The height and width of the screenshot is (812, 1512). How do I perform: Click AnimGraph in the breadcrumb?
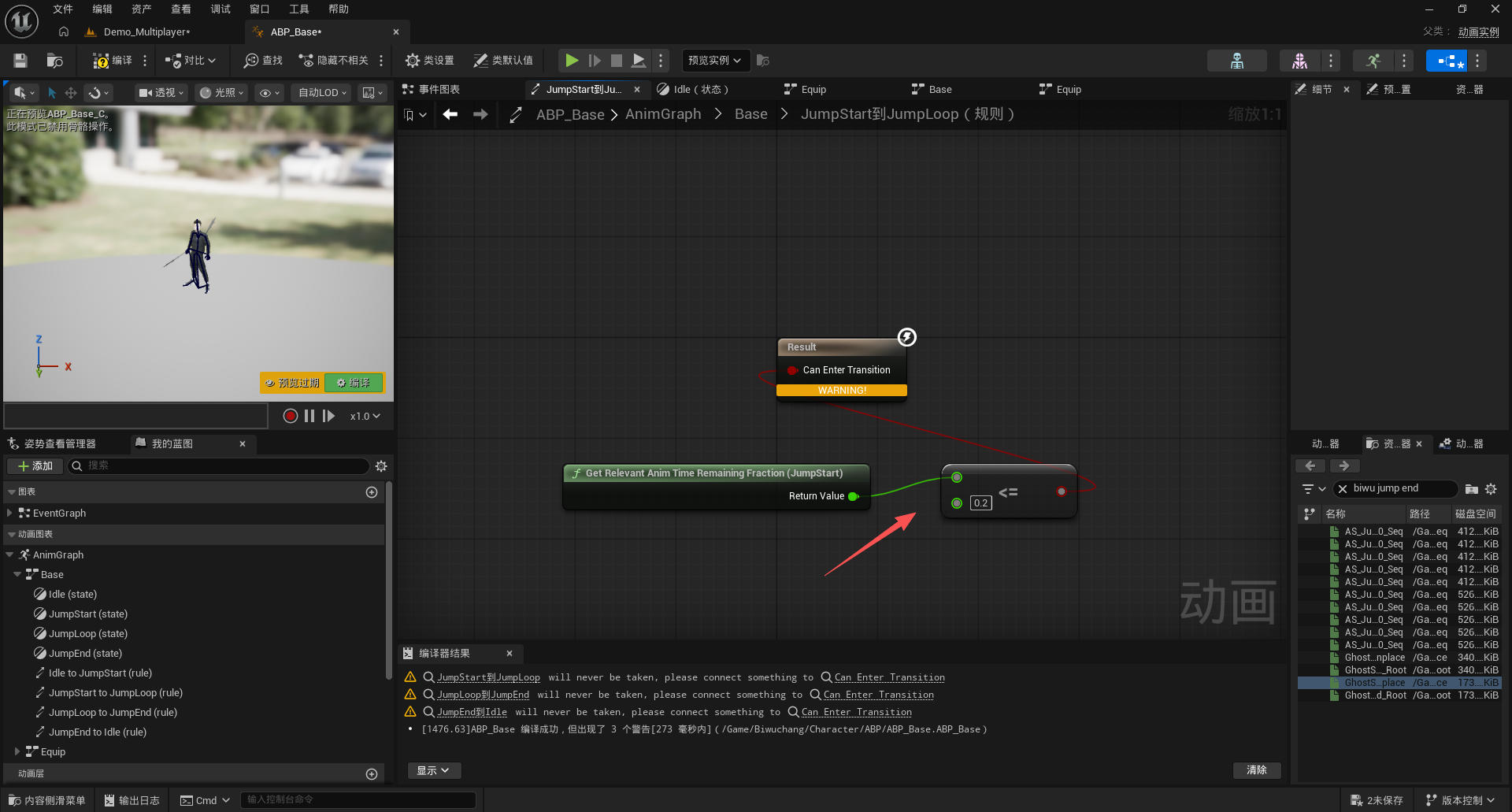(663, 114)
